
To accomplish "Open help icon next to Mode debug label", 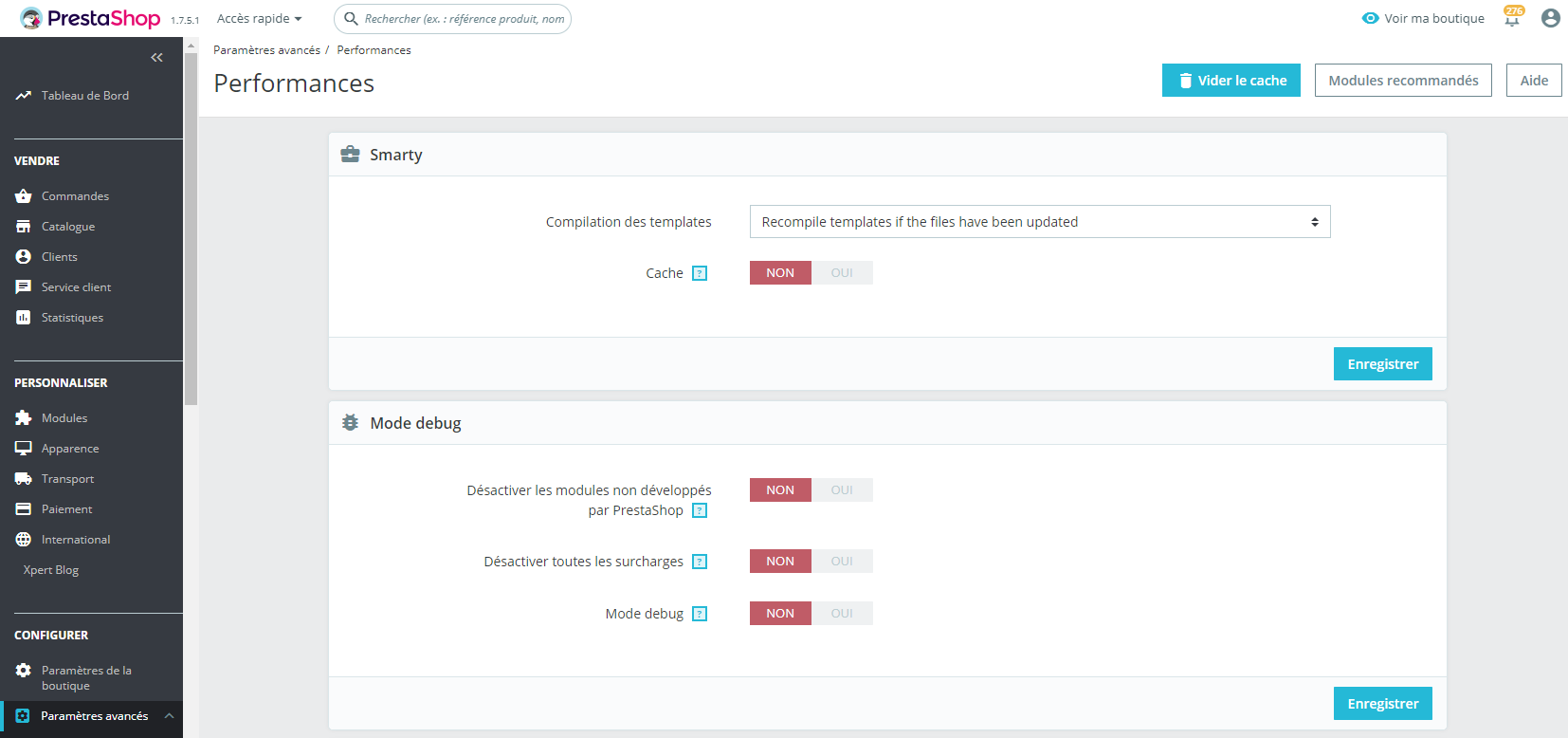I will coord(700,614).
